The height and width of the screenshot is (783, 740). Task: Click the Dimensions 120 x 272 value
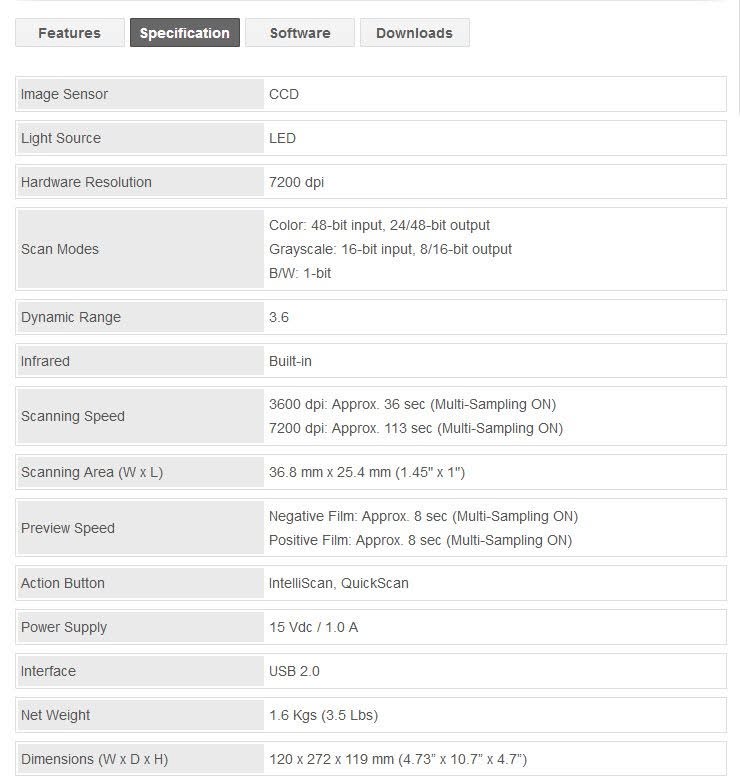398,760
